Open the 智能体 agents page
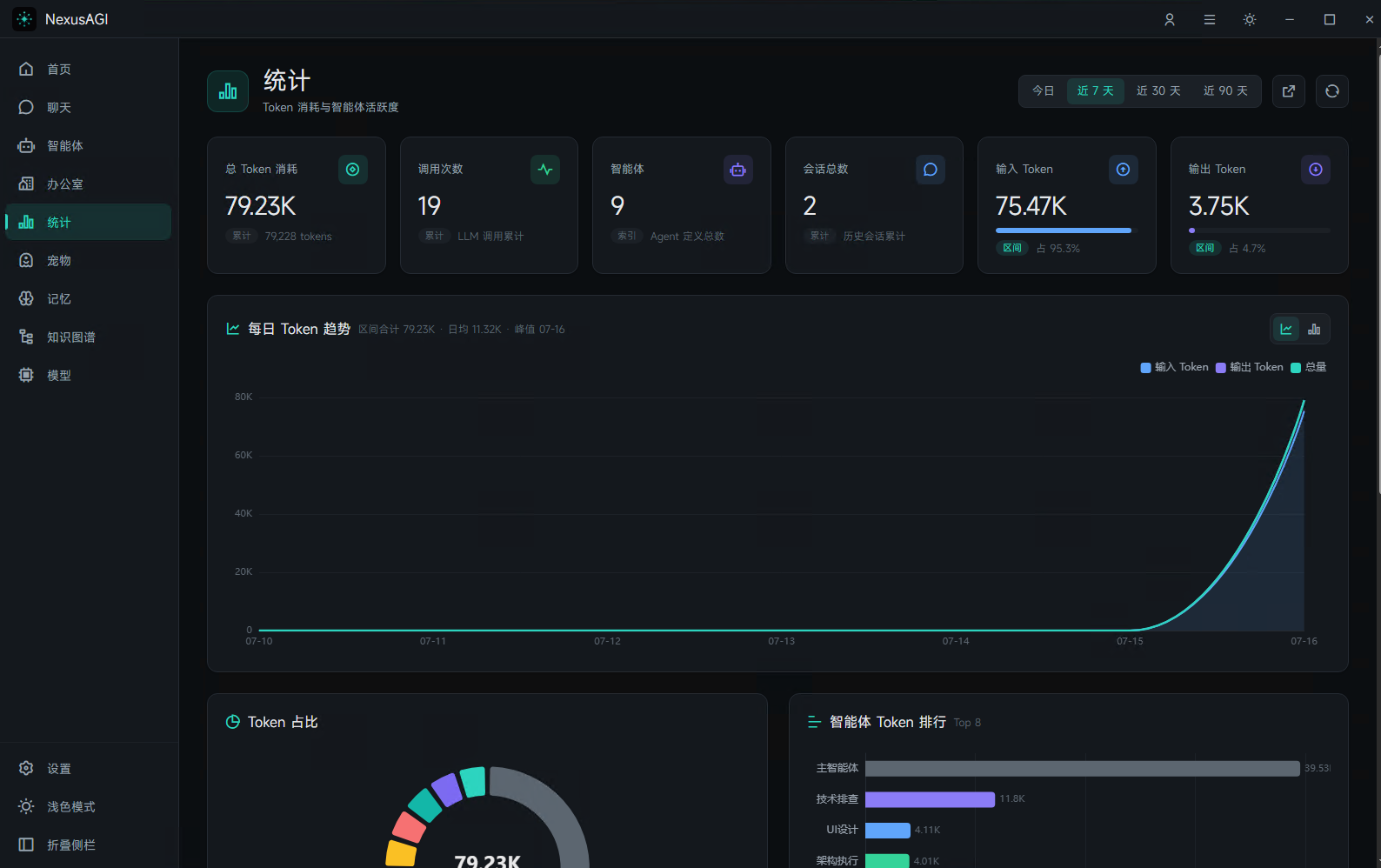The height and width of the screenshot is (868, 1381). pos(88,146)
